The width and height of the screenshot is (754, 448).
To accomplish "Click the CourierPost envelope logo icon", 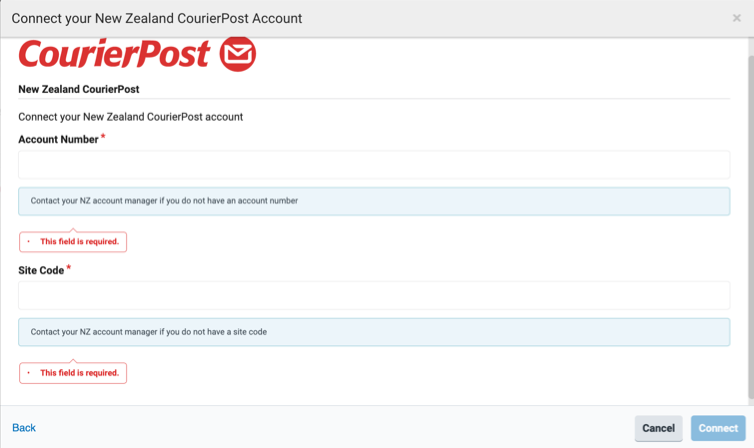I will coord(238,53).
